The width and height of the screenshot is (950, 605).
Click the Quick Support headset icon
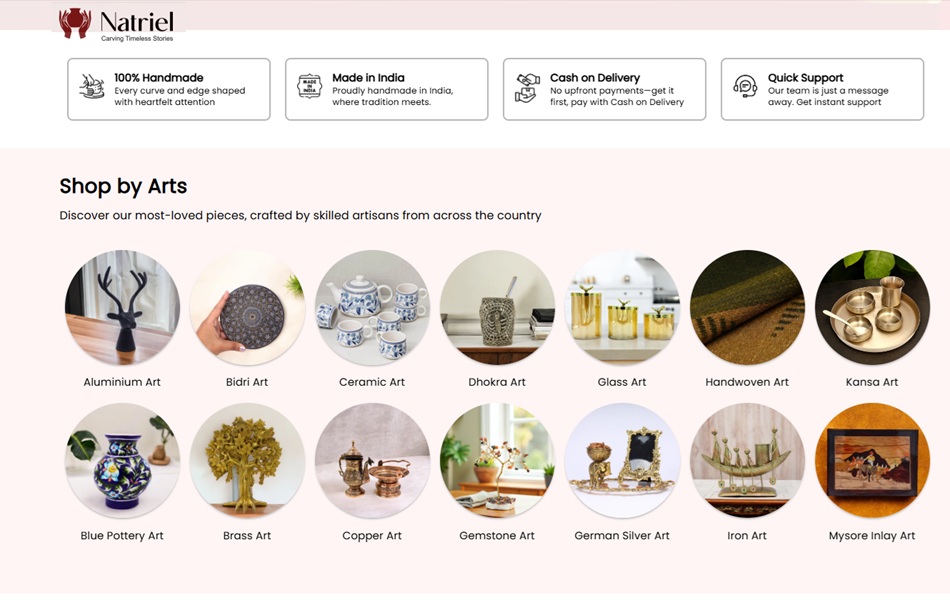click(745, 87)
